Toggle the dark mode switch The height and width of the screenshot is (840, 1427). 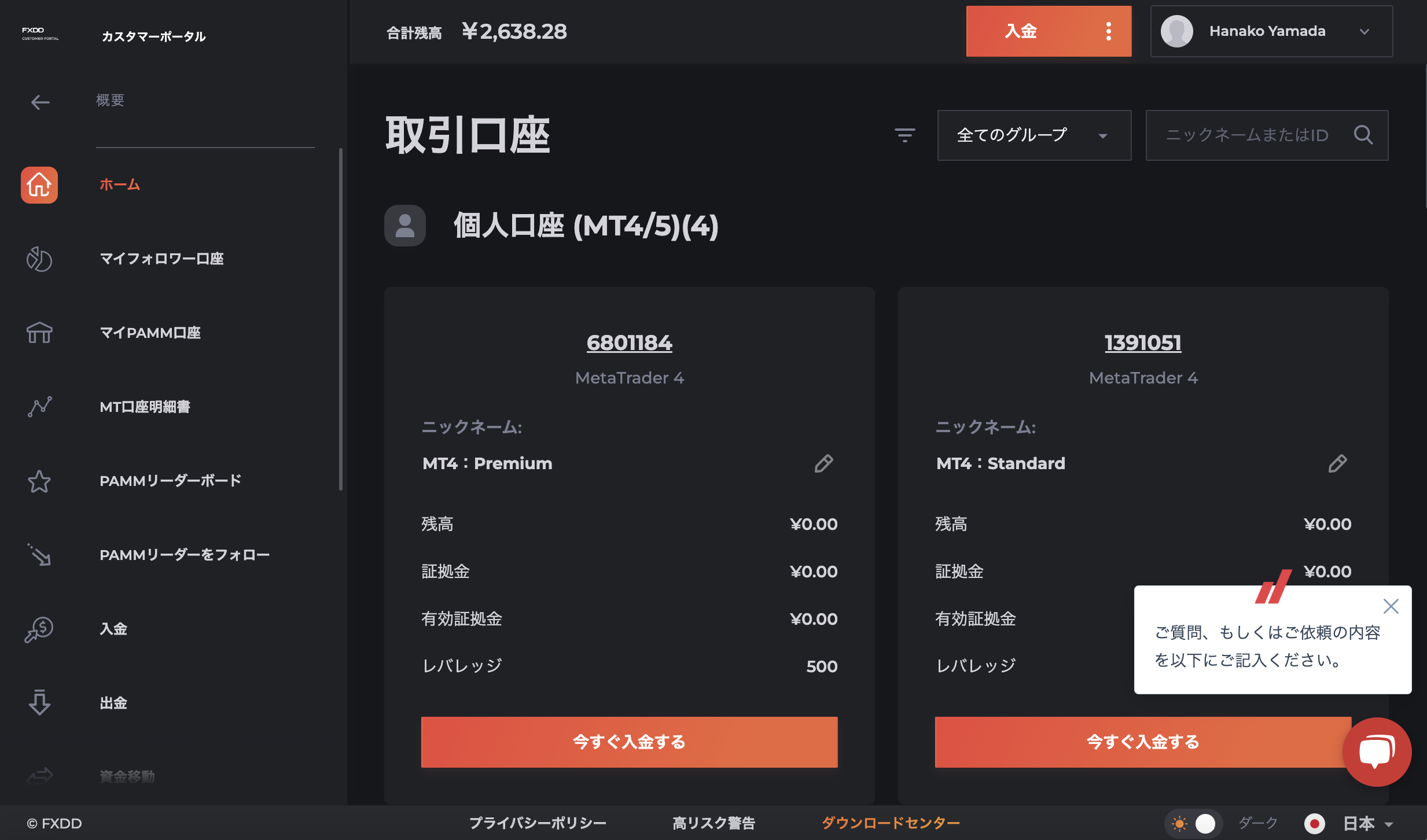coord(1193,823)
